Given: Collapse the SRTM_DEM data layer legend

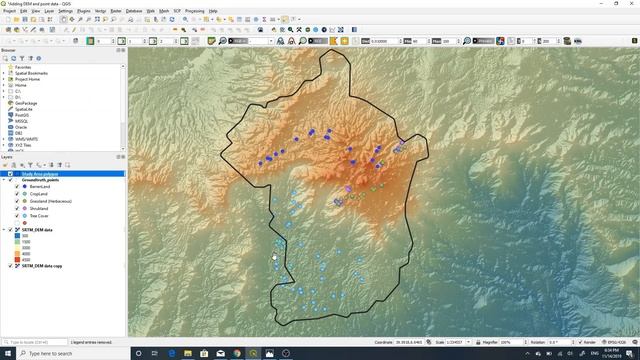Looking at the screenshot, I should tap(4, 230).
